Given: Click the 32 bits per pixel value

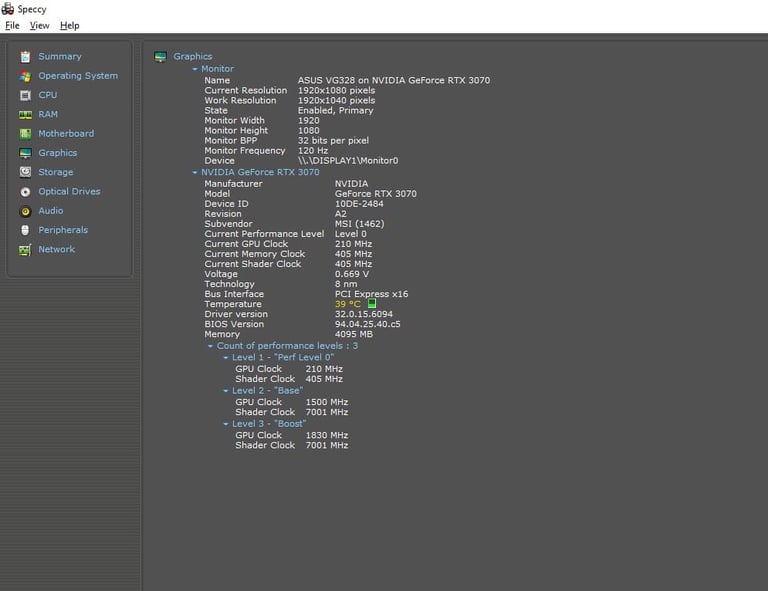Looking at the screenshot, I should pos(333,141).
